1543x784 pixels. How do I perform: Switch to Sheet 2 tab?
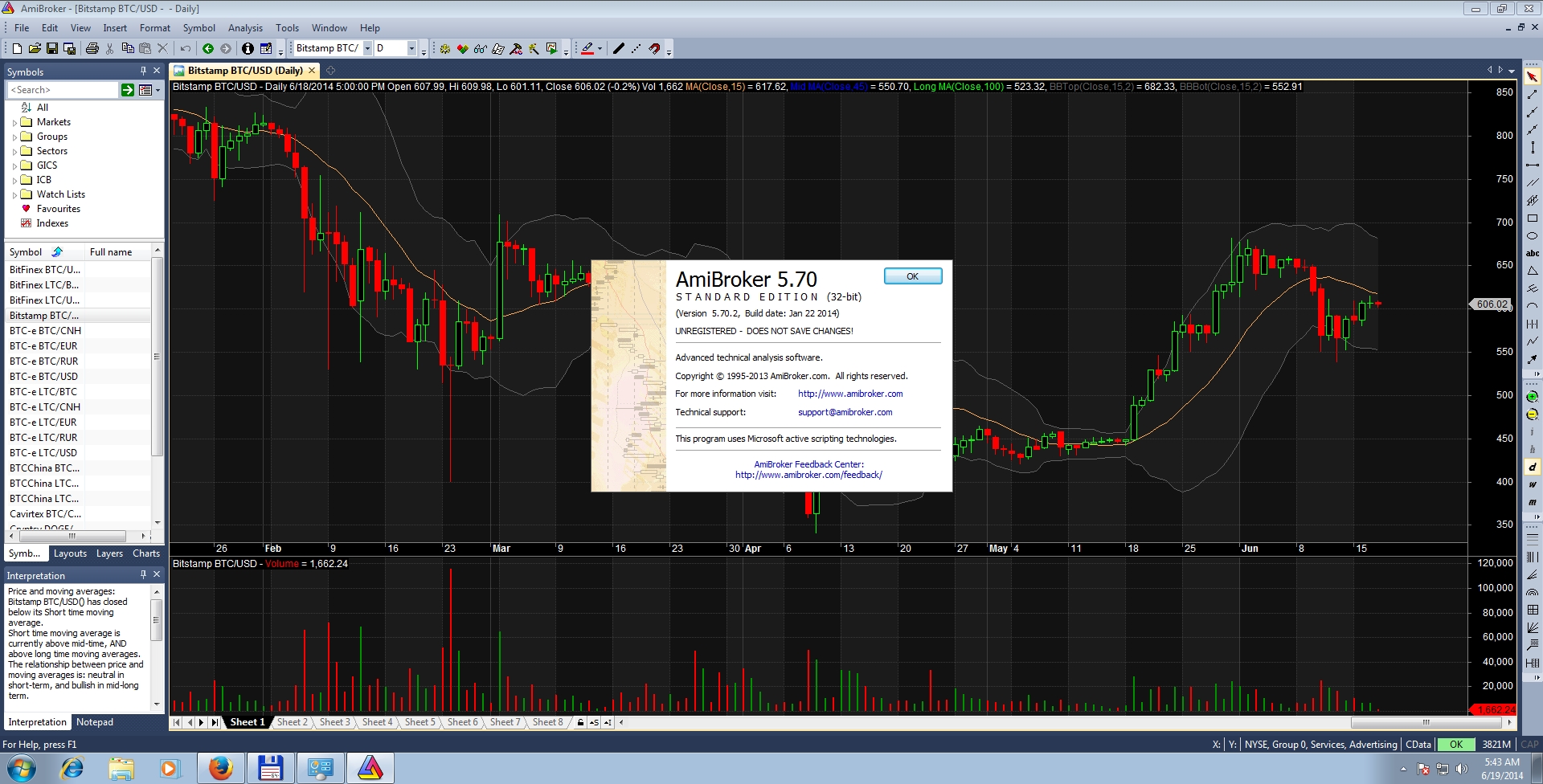(292, 722)
